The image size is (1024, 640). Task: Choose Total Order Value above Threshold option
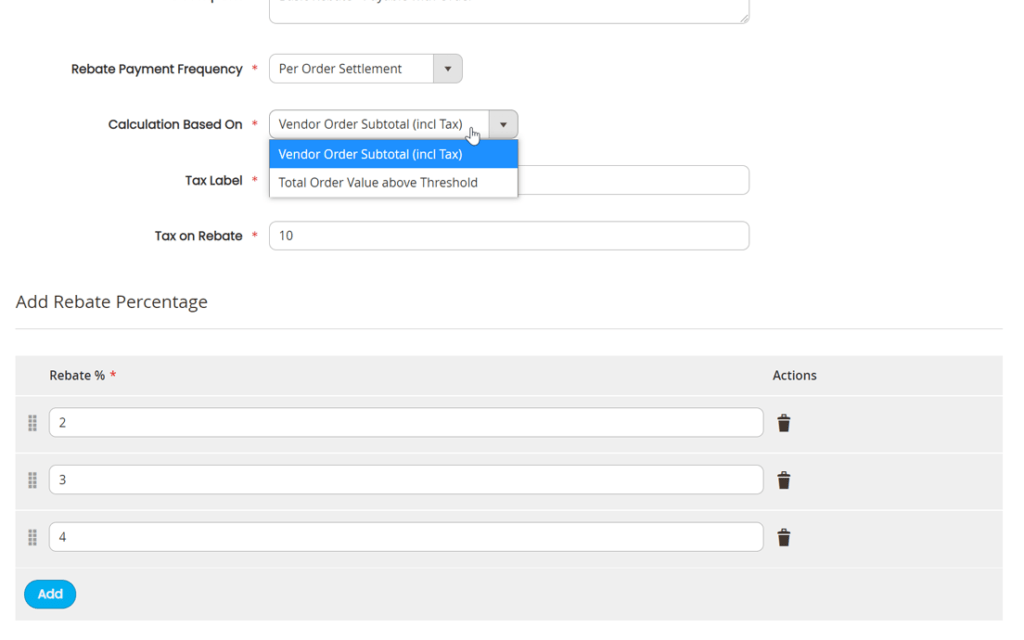coord(393,182)
